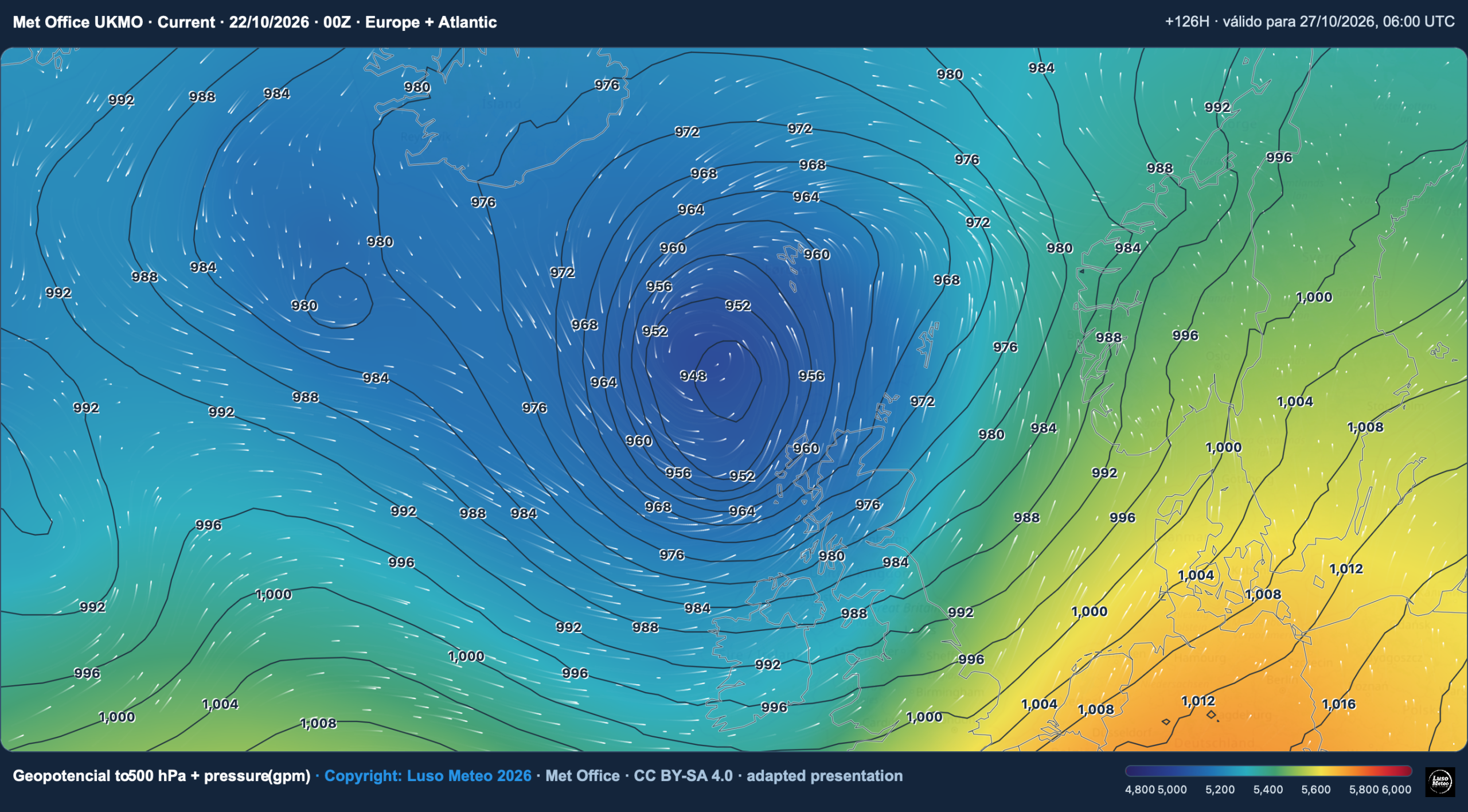Click the 'CC BY-SA 4.0 · adapted presentation' text
This screenshot has height=812, width=1468.
pos(768,775)
